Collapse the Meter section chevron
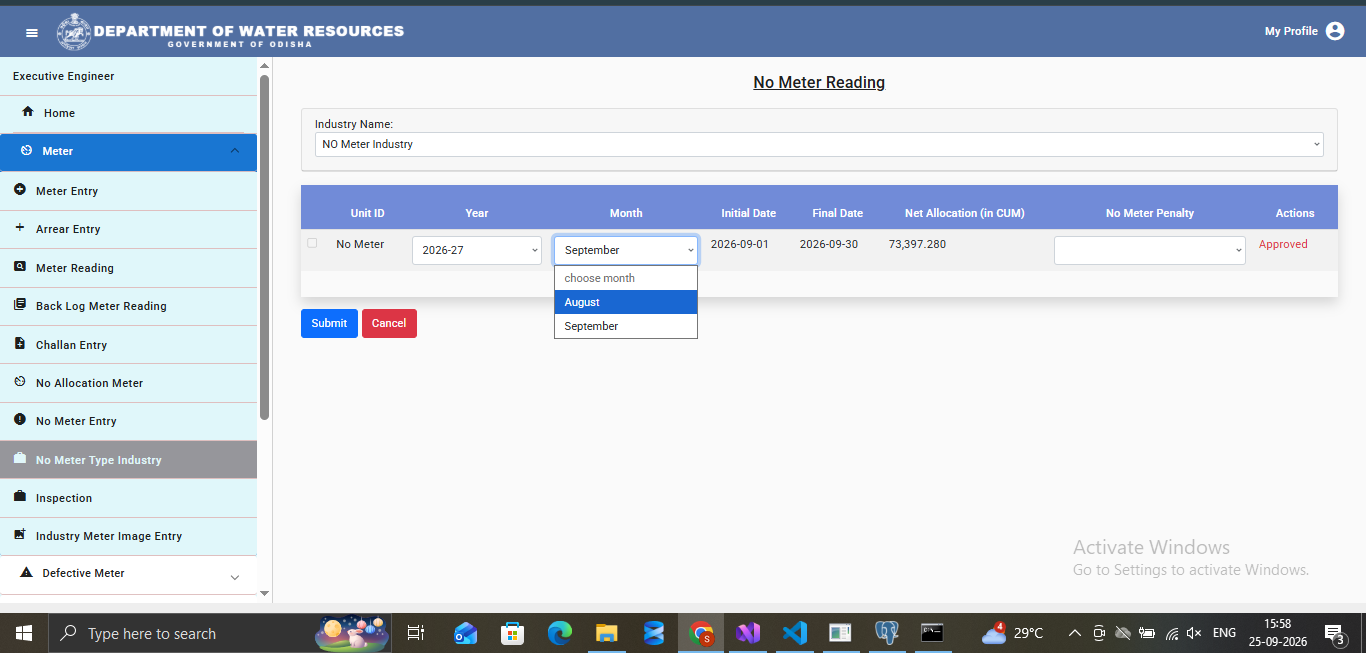This screenshot has height=653, width=1366. 235,151
